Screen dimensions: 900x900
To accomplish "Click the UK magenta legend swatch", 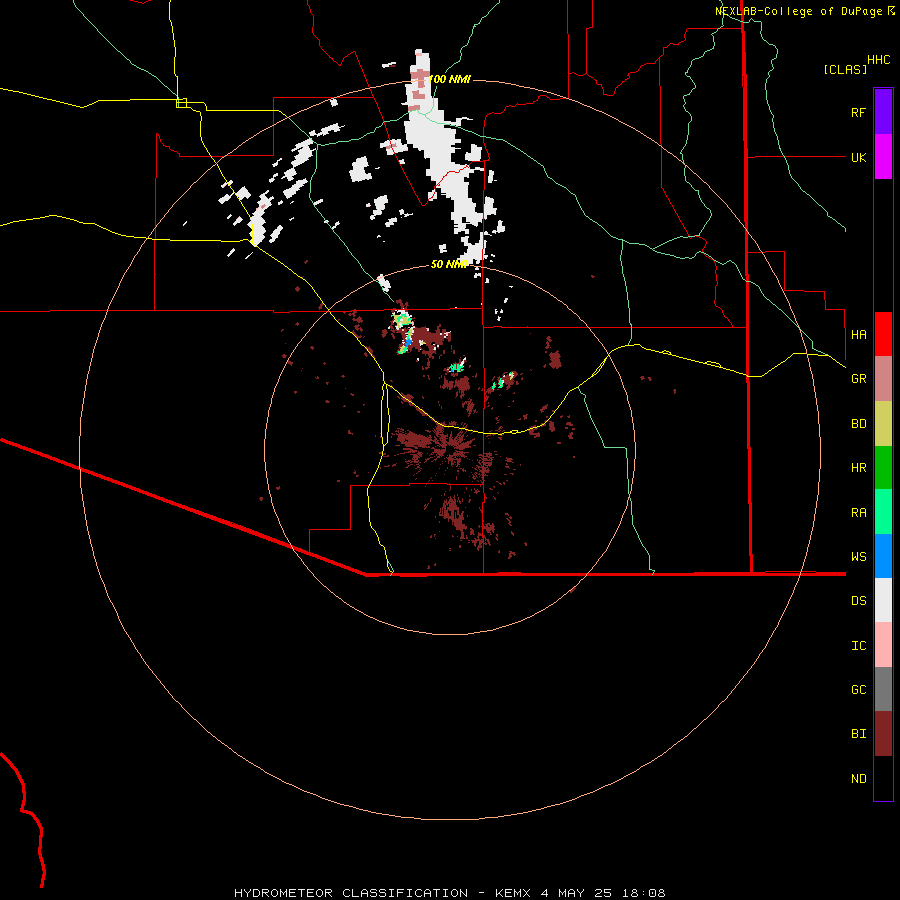I will pyautogui.click(x=883, y=157).
